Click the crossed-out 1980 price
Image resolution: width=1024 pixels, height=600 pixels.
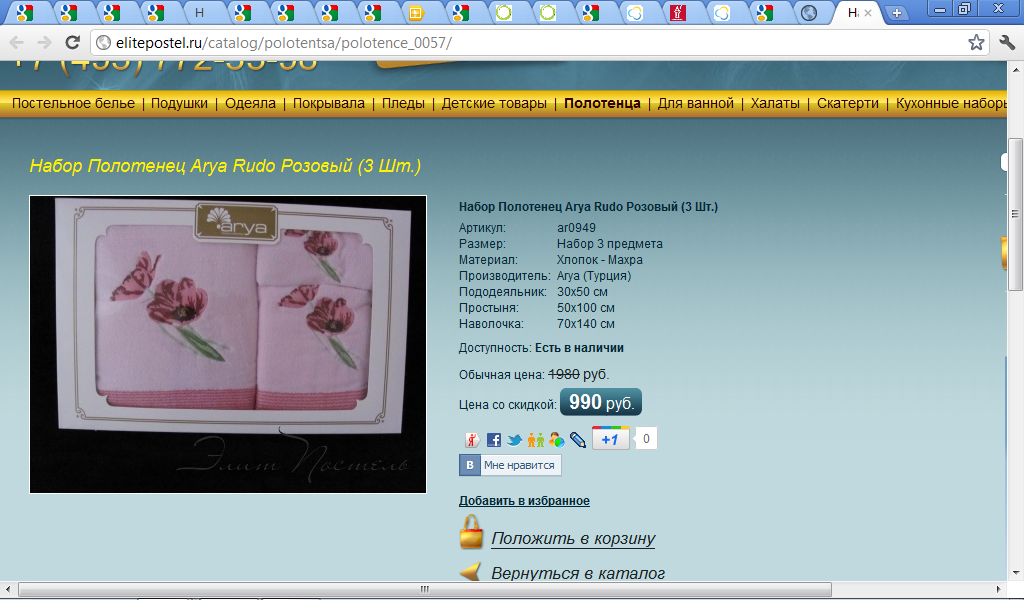pos(564,374)
